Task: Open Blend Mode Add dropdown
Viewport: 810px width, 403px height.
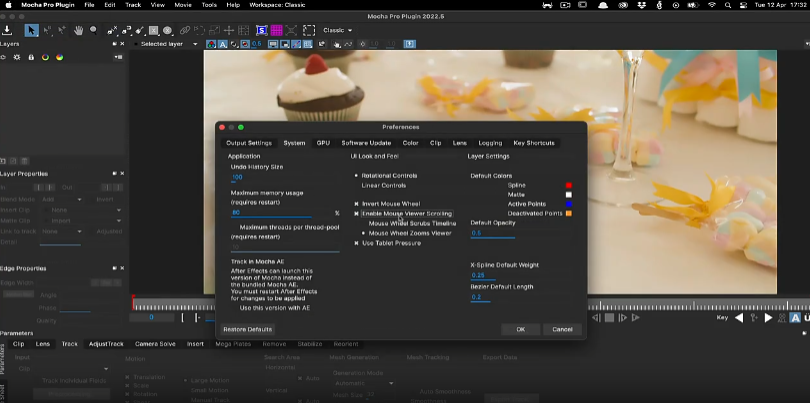Action: [62, 199]
